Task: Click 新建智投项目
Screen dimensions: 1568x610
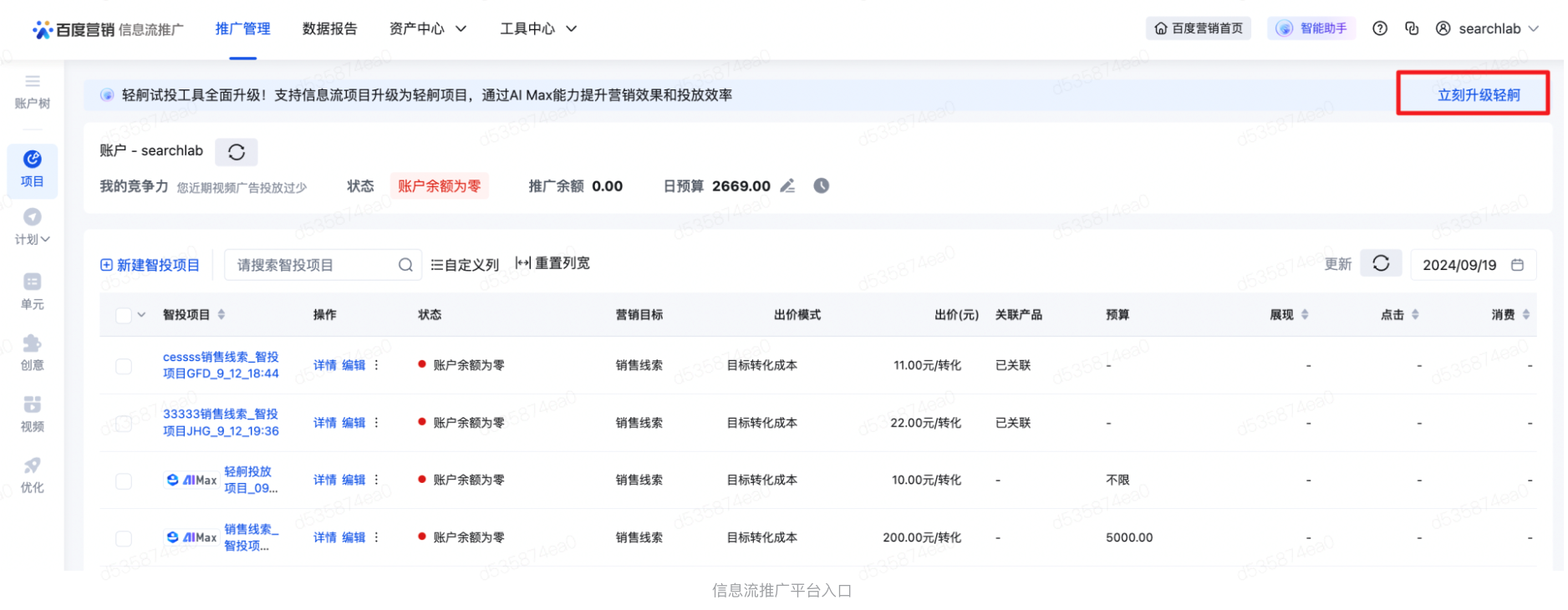Action: 150,266
